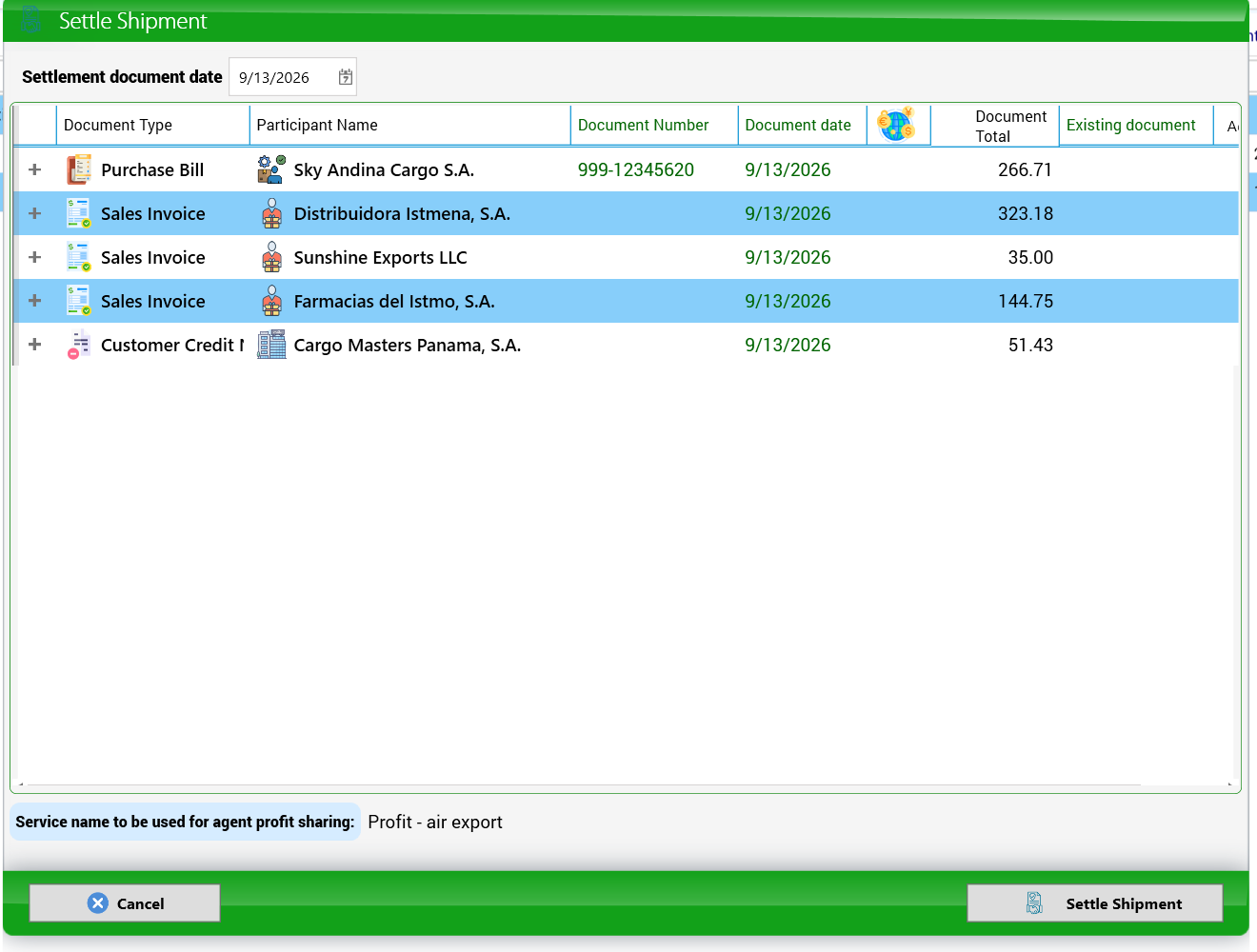
Task: Click the Sky Andina Cargo participant icon
Action: click(x=271, y=169)
